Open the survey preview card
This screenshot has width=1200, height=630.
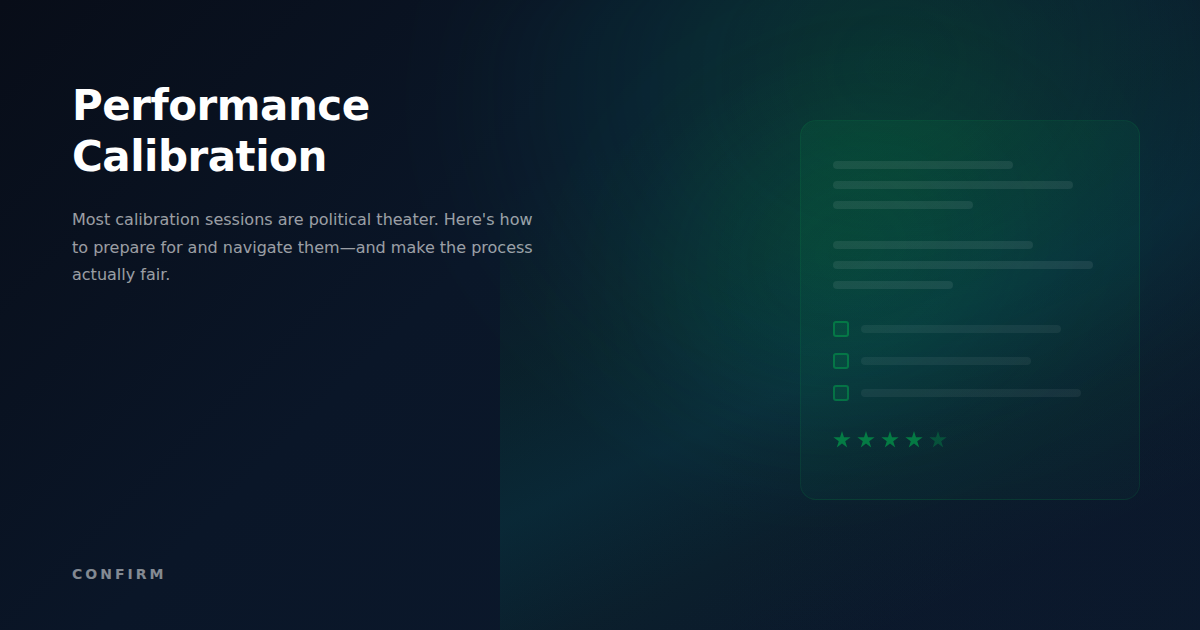[970, 308]
